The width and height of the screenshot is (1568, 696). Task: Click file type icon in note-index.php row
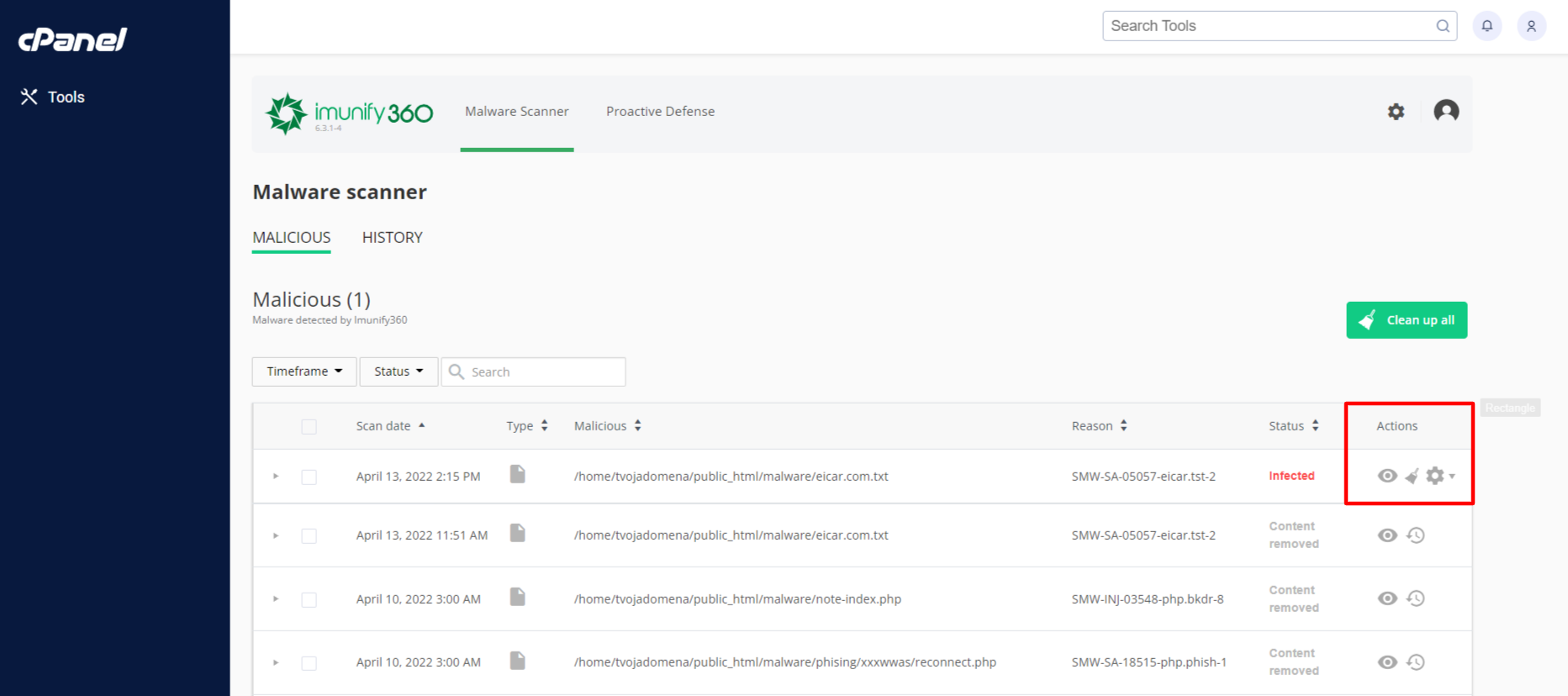point(518,597)
